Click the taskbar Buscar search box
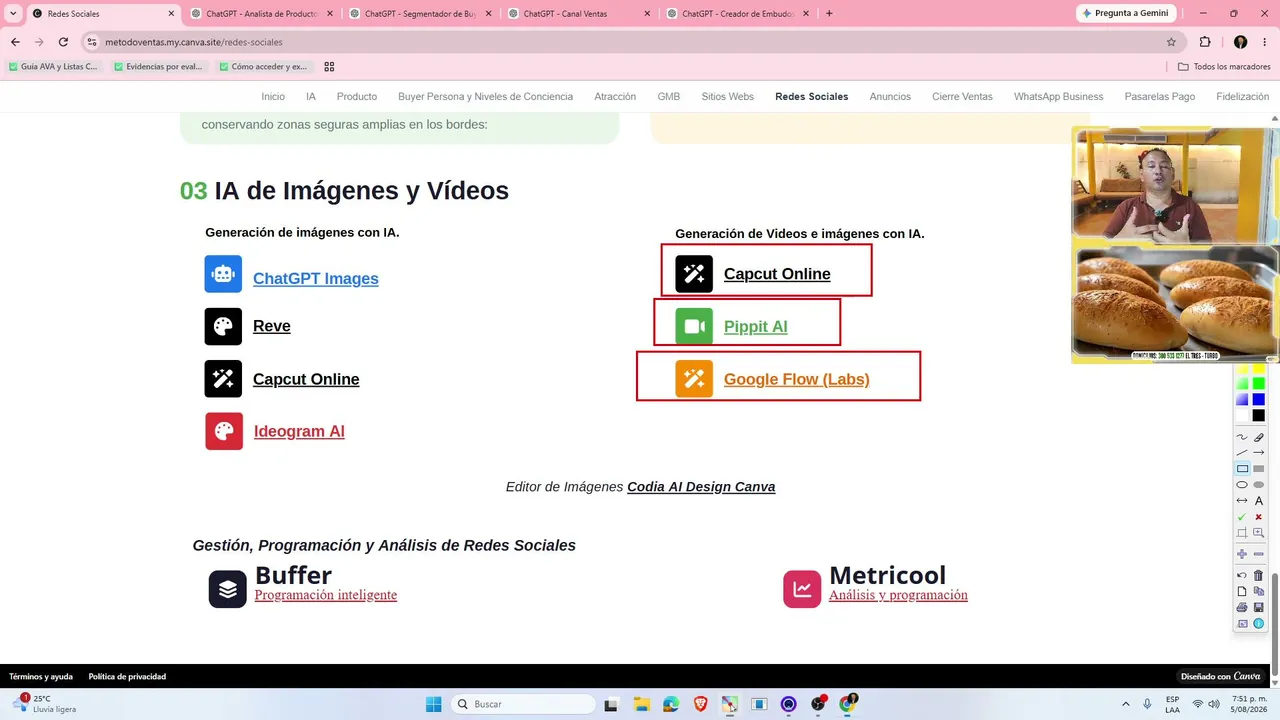The width and height of the screenshot is (1280, 720). [523, 704]
